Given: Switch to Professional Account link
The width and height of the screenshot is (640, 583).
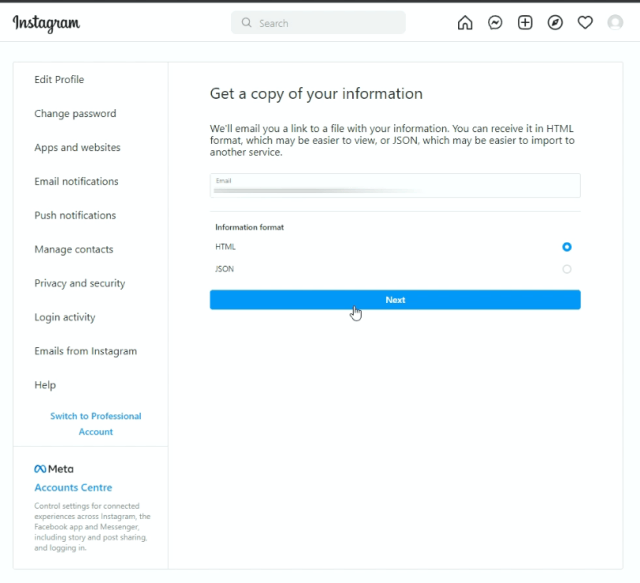Looking at the screenshot, I should pyautogui.click(x=96, y=424).
